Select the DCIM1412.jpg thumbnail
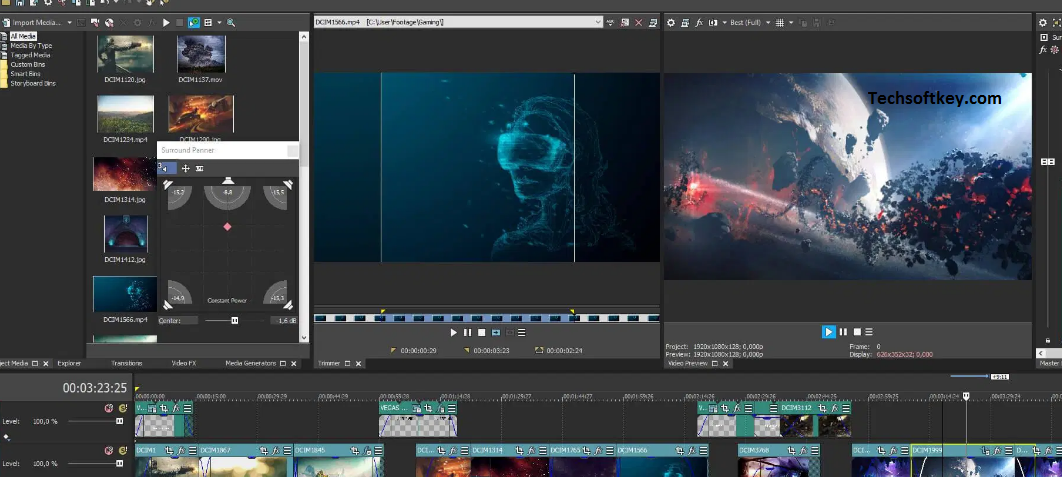The width and height of the screenshot is (1062, 477). click(126, 234)
